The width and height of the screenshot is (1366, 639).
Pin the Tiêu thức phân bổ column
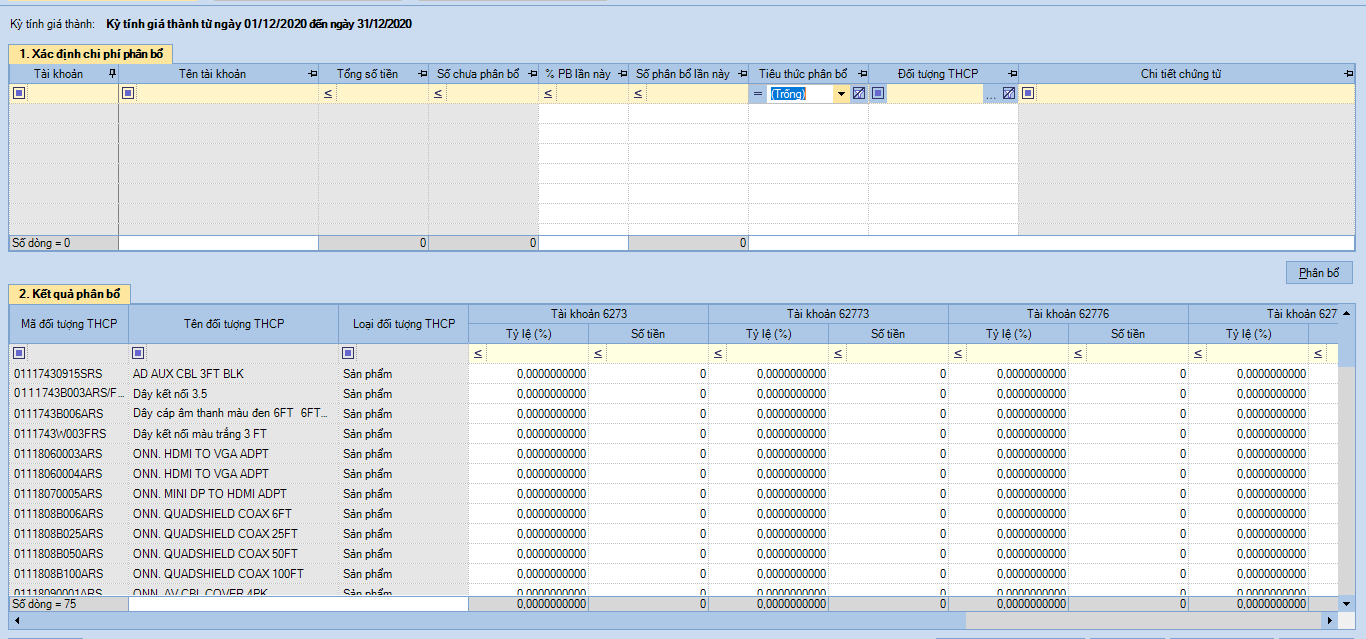862,74
